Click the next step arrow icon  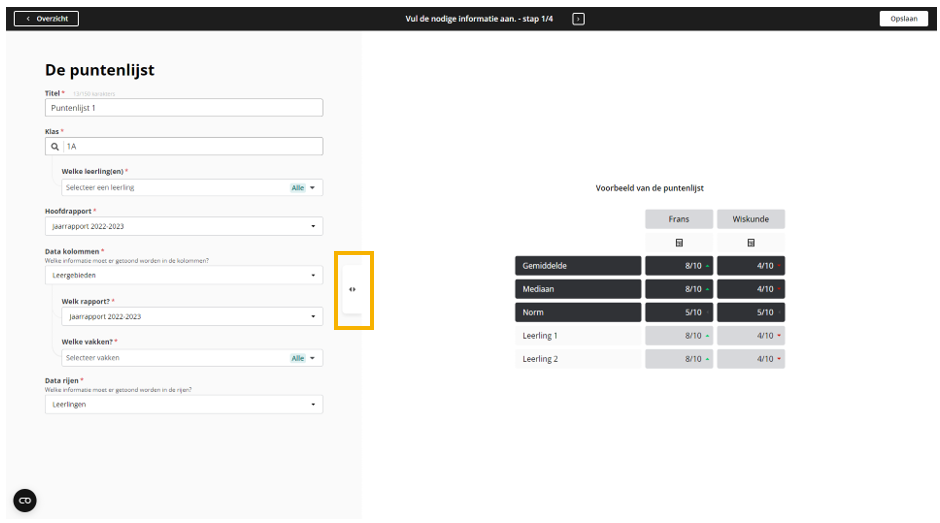click(578, 18)
